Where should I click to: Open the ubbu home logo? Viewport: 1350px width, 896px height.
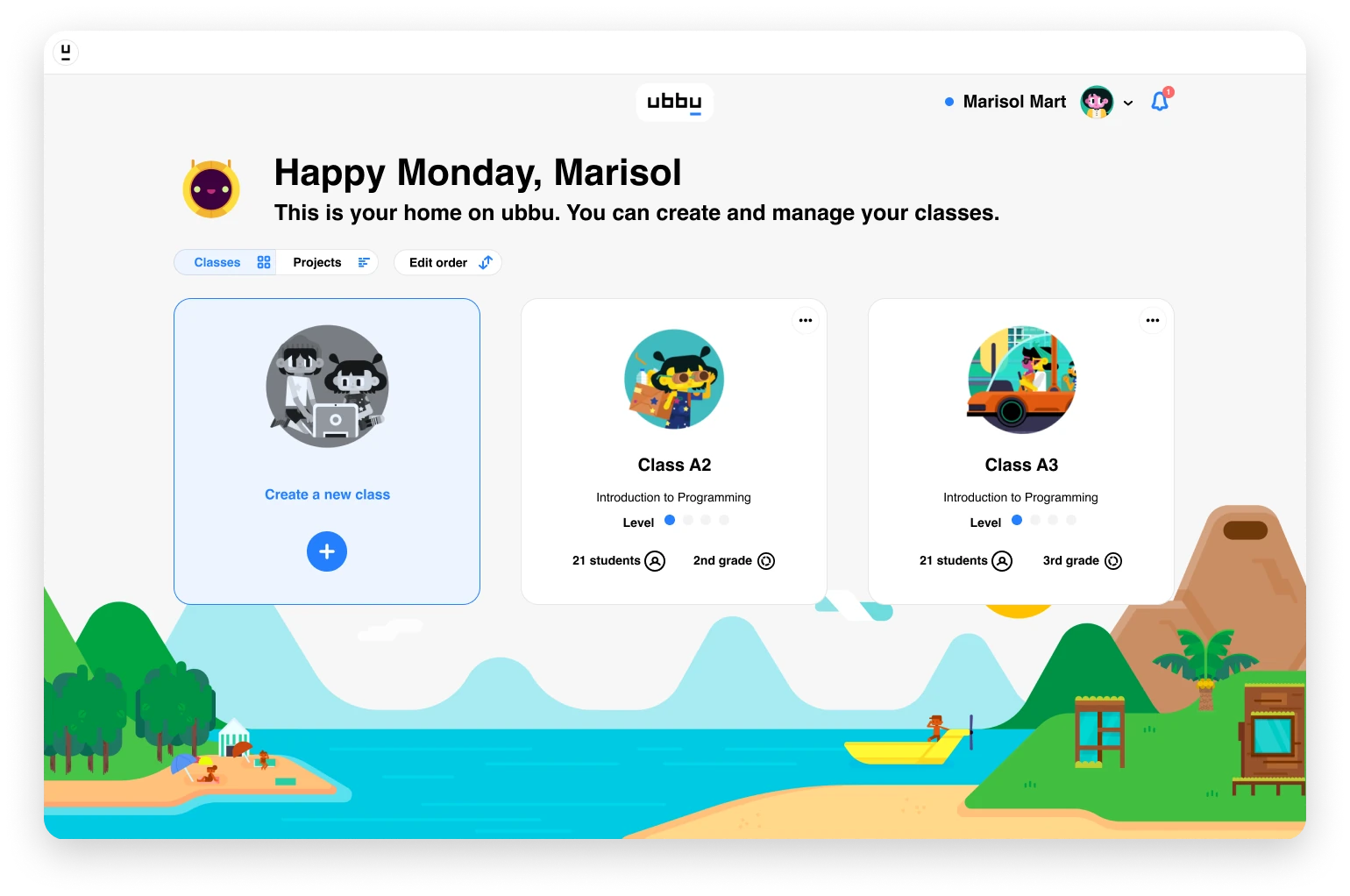click(674, 102)
